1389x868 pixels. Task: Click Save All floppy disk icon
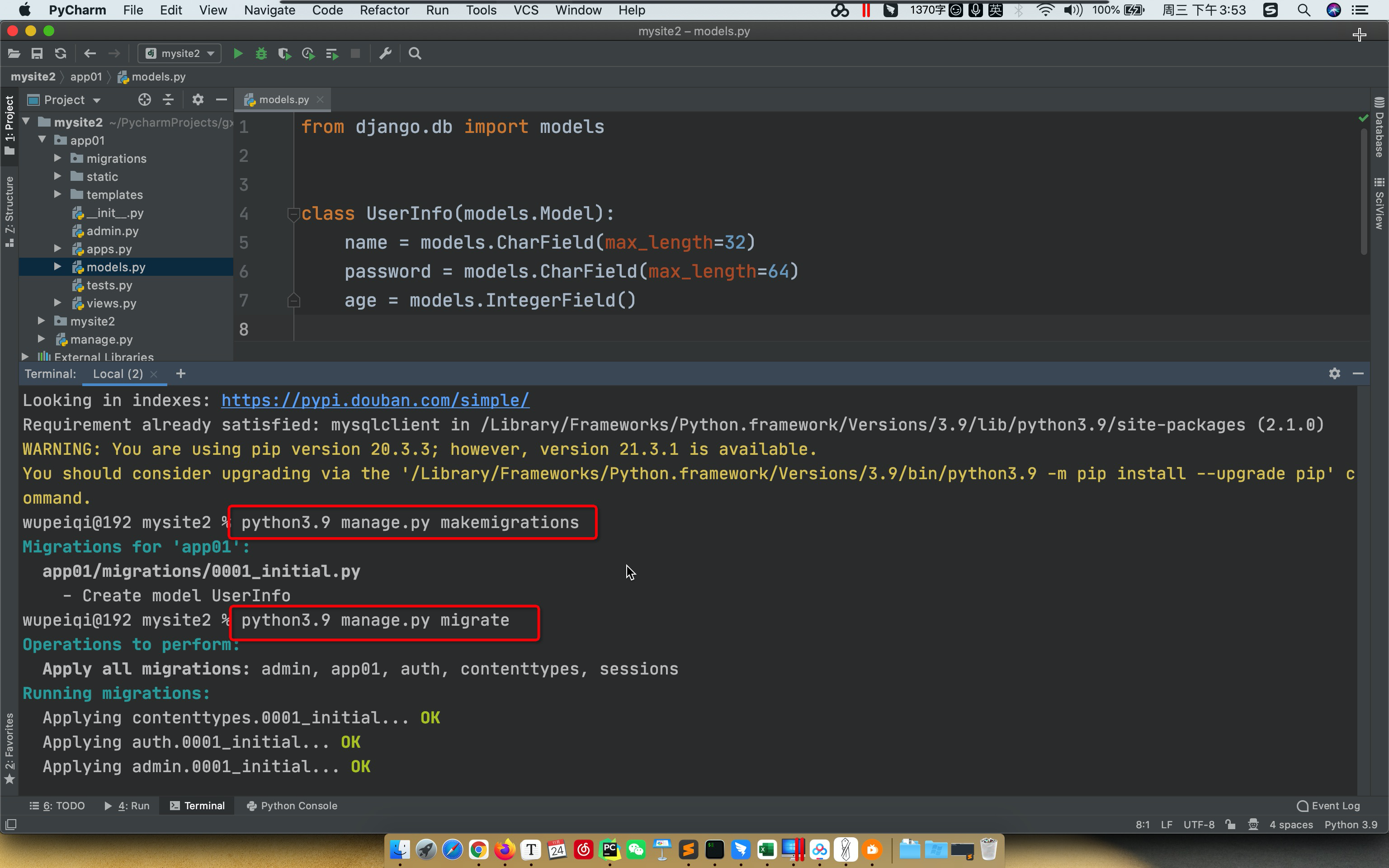tap(37, 53)
